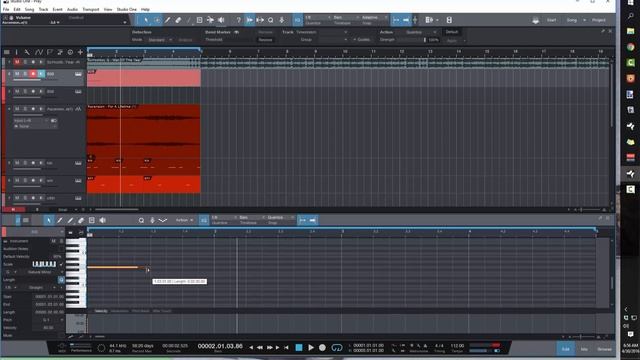This screenshot has width=640, height=360.
Task: Click the Record button in the transport
Action: (322, 347)
